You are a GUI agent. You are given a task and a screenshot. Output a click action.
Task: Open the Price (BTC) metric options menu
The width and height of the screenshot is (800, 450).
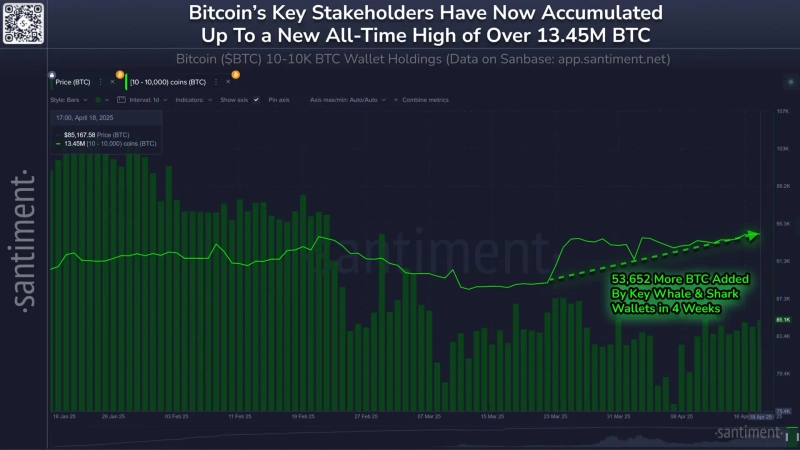pyautogui.click(x=100, y=81)
